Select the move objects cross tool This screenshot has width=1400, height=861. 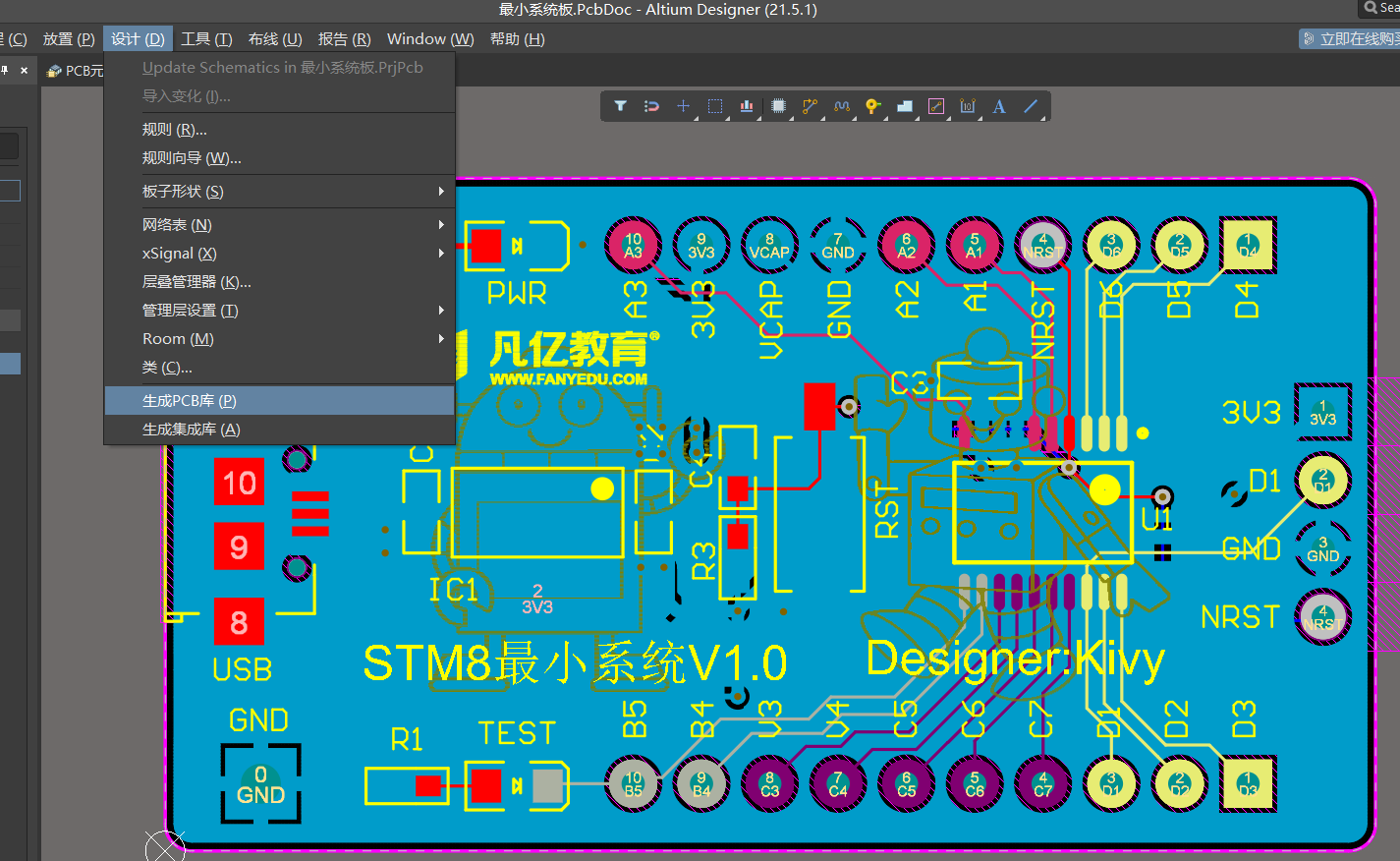pyautogui.click(x=683, y=106)
